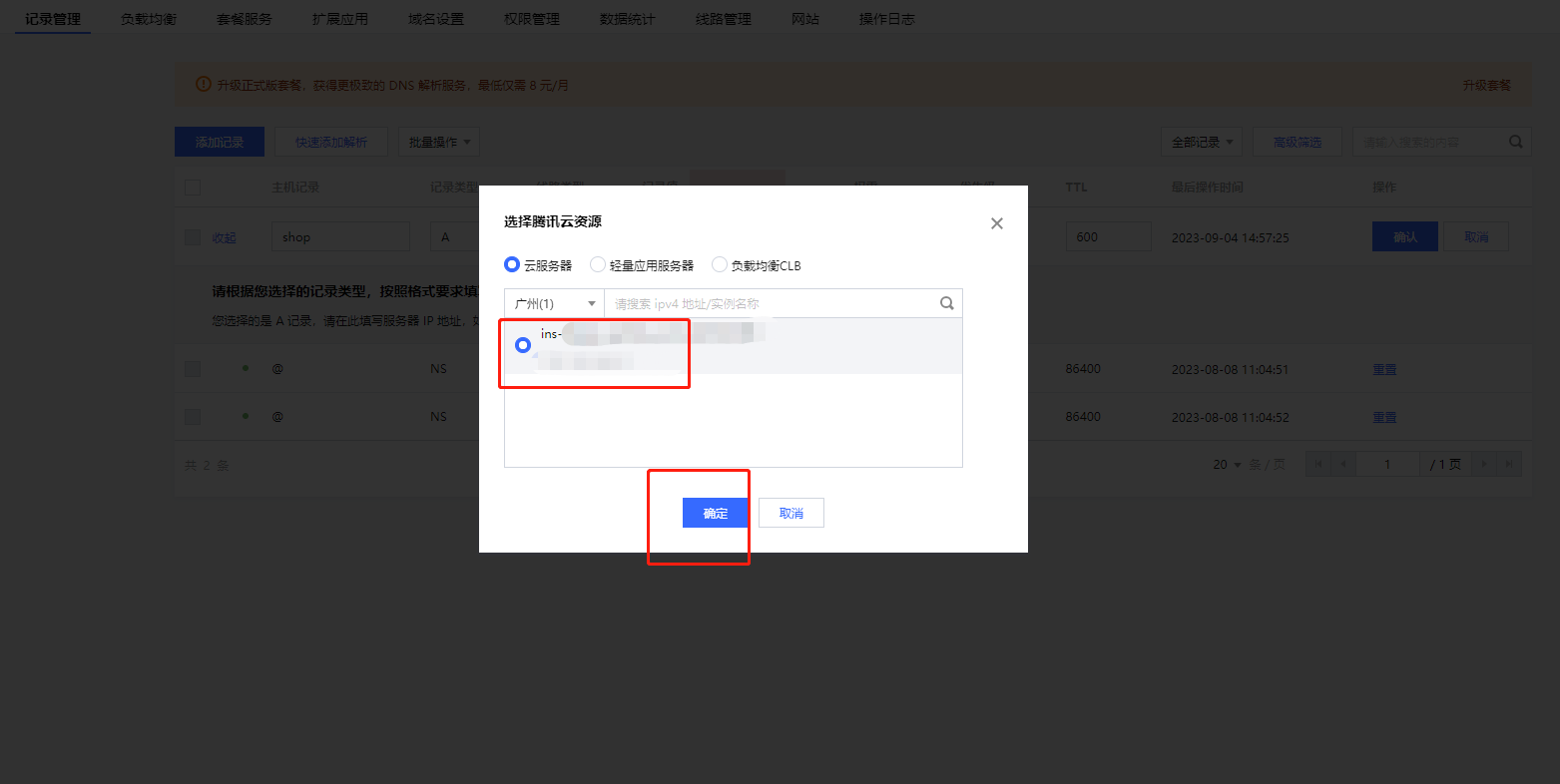Choose the ins- server instance radio
1560x784 pixels.
point(523,345)
